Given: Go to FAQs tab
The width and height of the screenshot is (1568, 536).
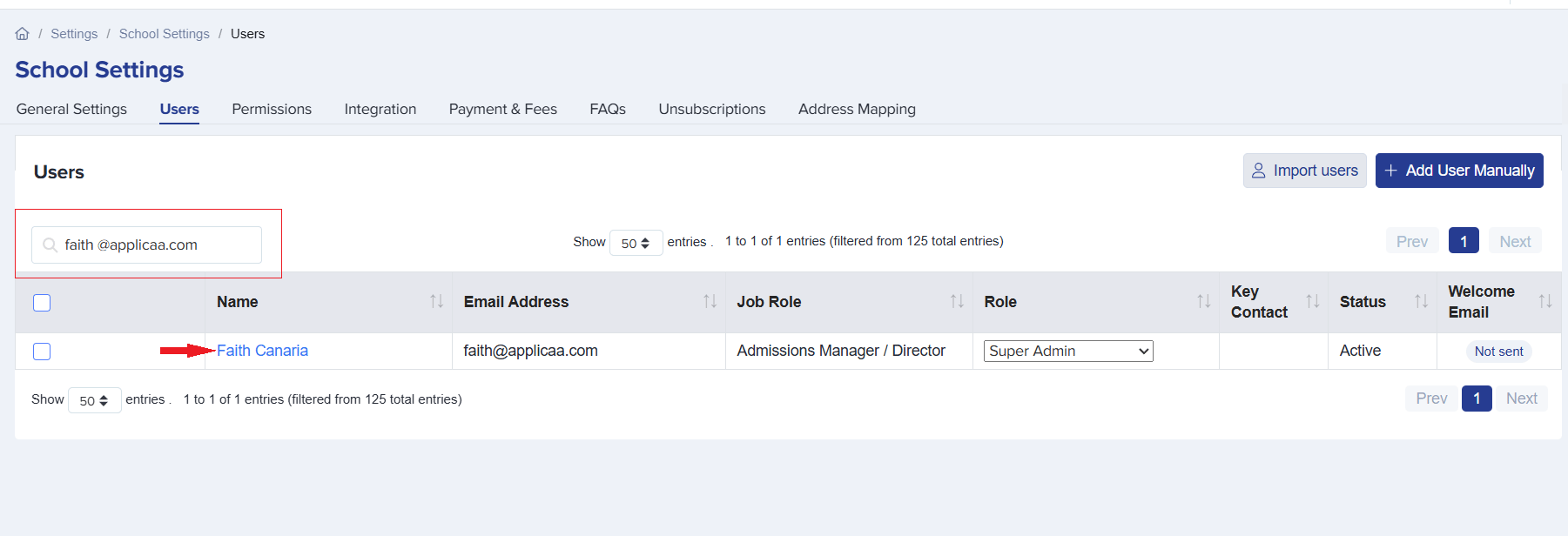Looking at the screenshot, I should click(608, 109).
